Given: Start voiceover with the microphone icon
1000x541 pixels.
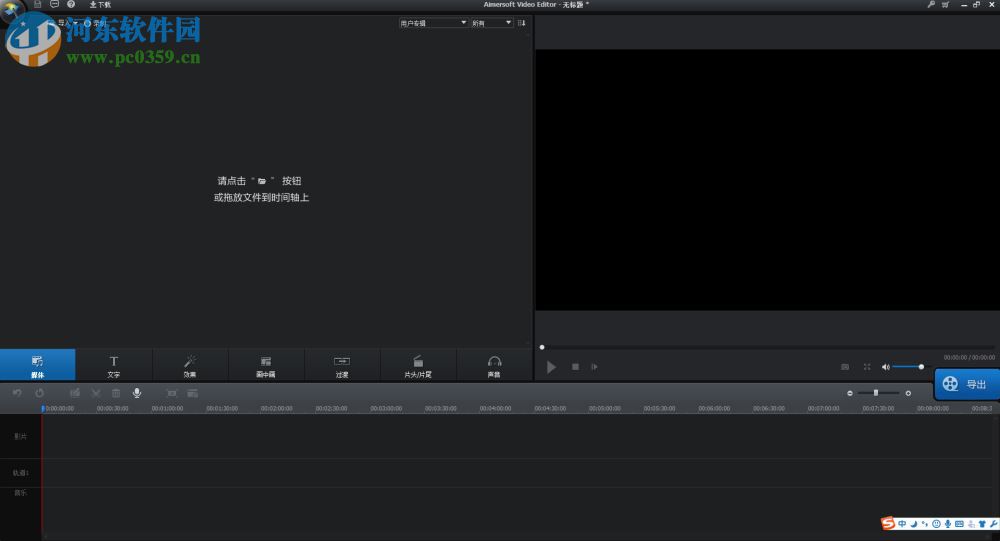Looking at the screenshot, I should coord(136,393).
